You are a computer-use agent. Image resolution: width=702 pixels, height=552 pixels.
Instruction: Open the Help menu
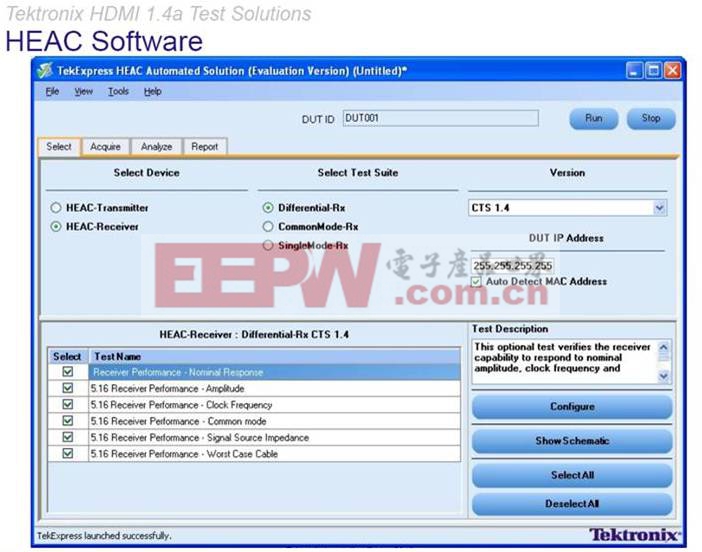click(152, 91)
